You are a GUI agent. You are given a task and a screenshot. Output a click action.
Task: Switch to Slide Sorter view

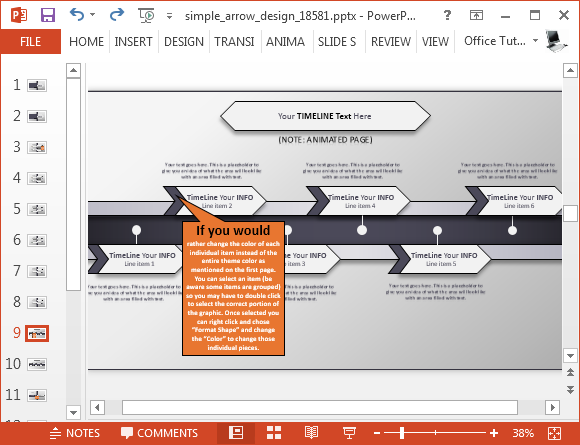pos(274,433)
